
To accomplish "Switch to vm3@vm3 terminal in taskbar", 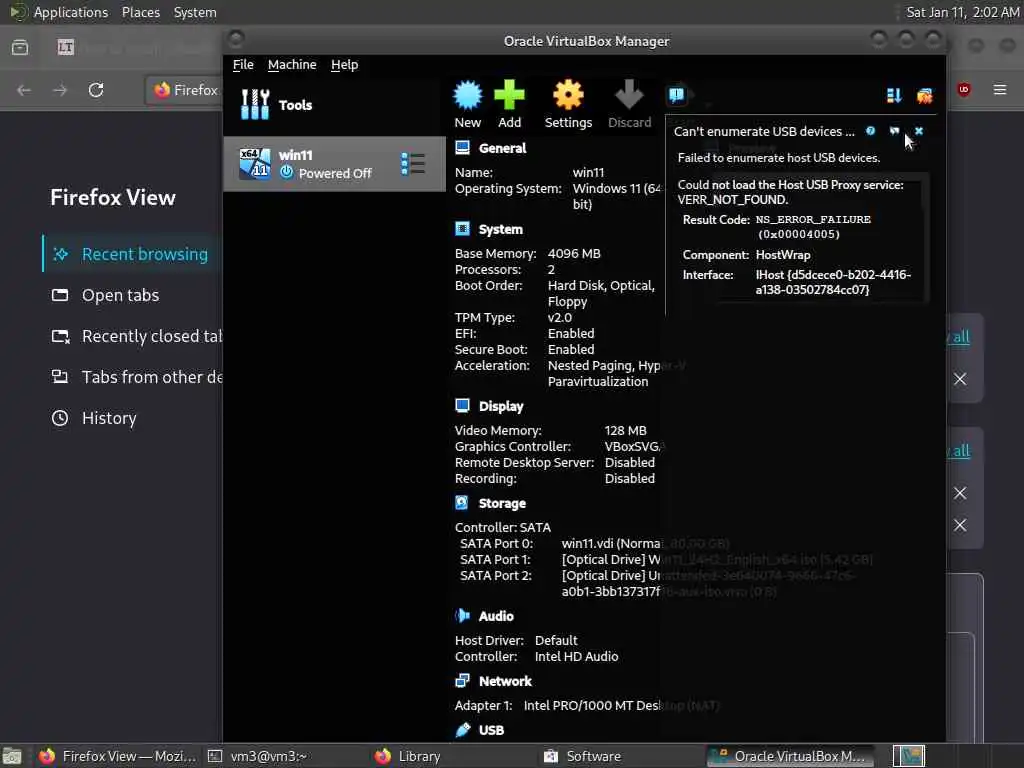I will tap(259, 756).
